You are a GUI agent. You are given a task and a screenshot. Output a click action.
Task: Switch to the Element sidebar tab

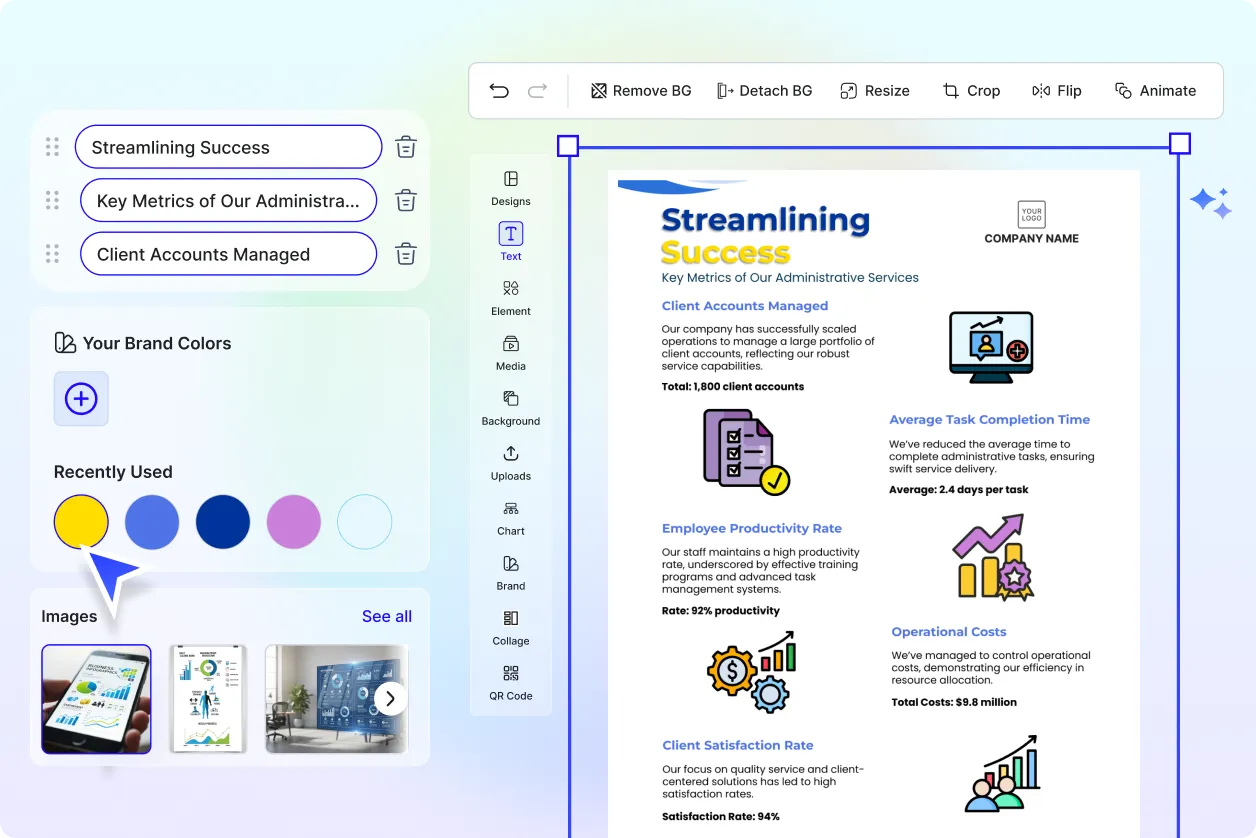click(x=511, y=297)
